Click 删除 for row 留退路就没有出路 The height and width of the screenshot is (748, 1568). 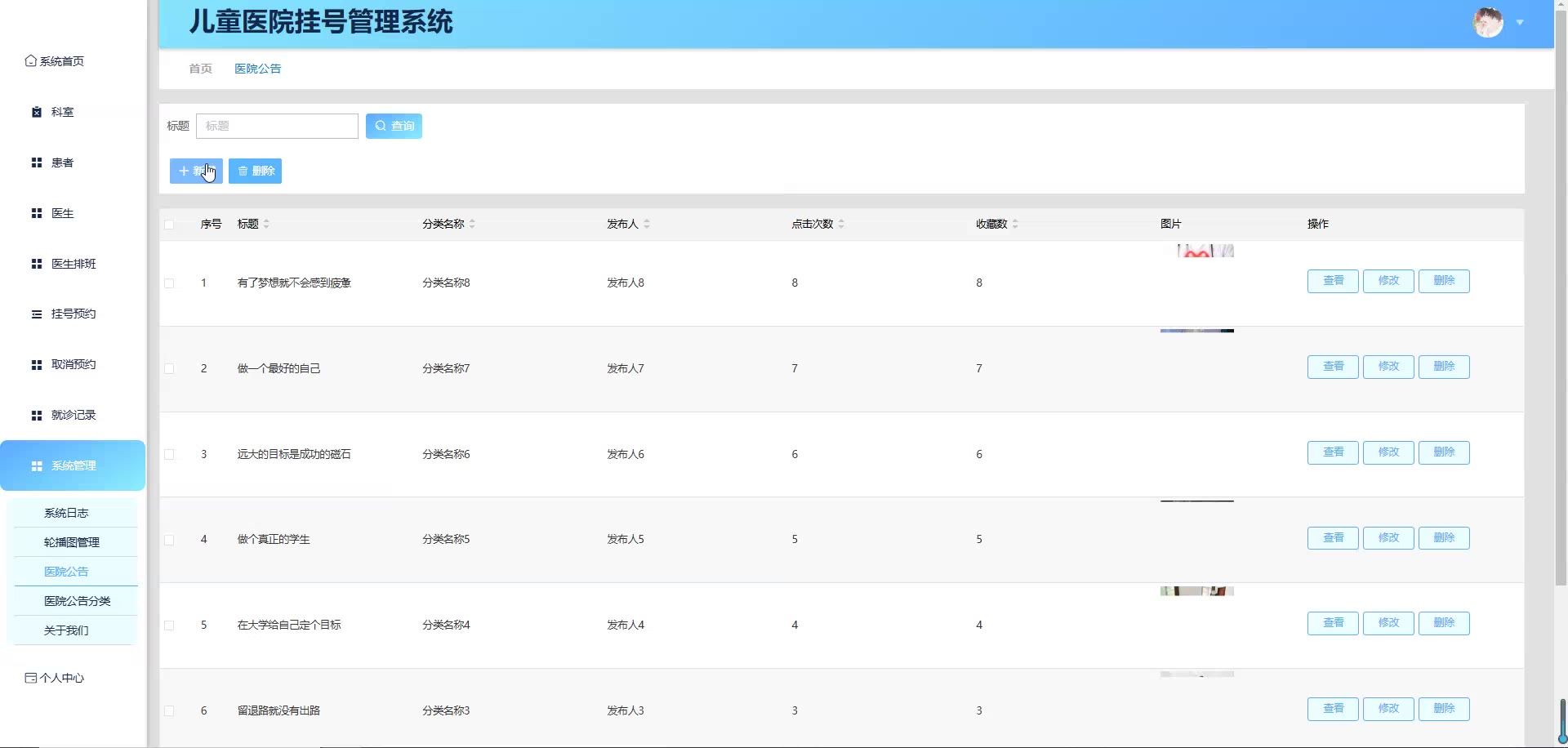[1444, 709]
